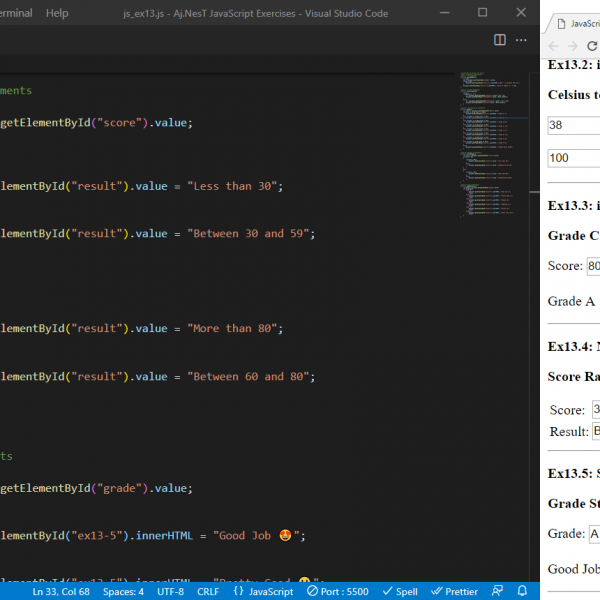The image size is (600, 600).
Task: Click the Celsius input field containing 38
Action: click(574, 126)
